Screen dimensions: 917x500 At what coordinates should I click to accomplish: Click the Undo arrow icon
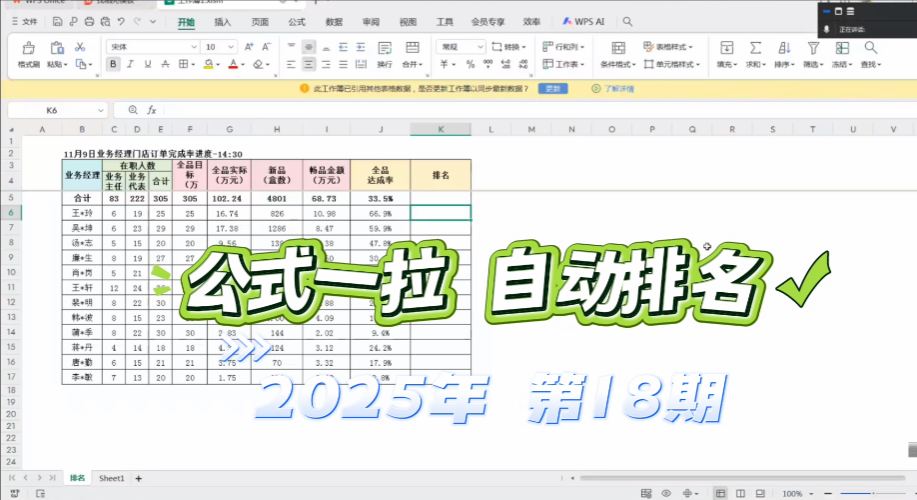click(x=121, y=22)
